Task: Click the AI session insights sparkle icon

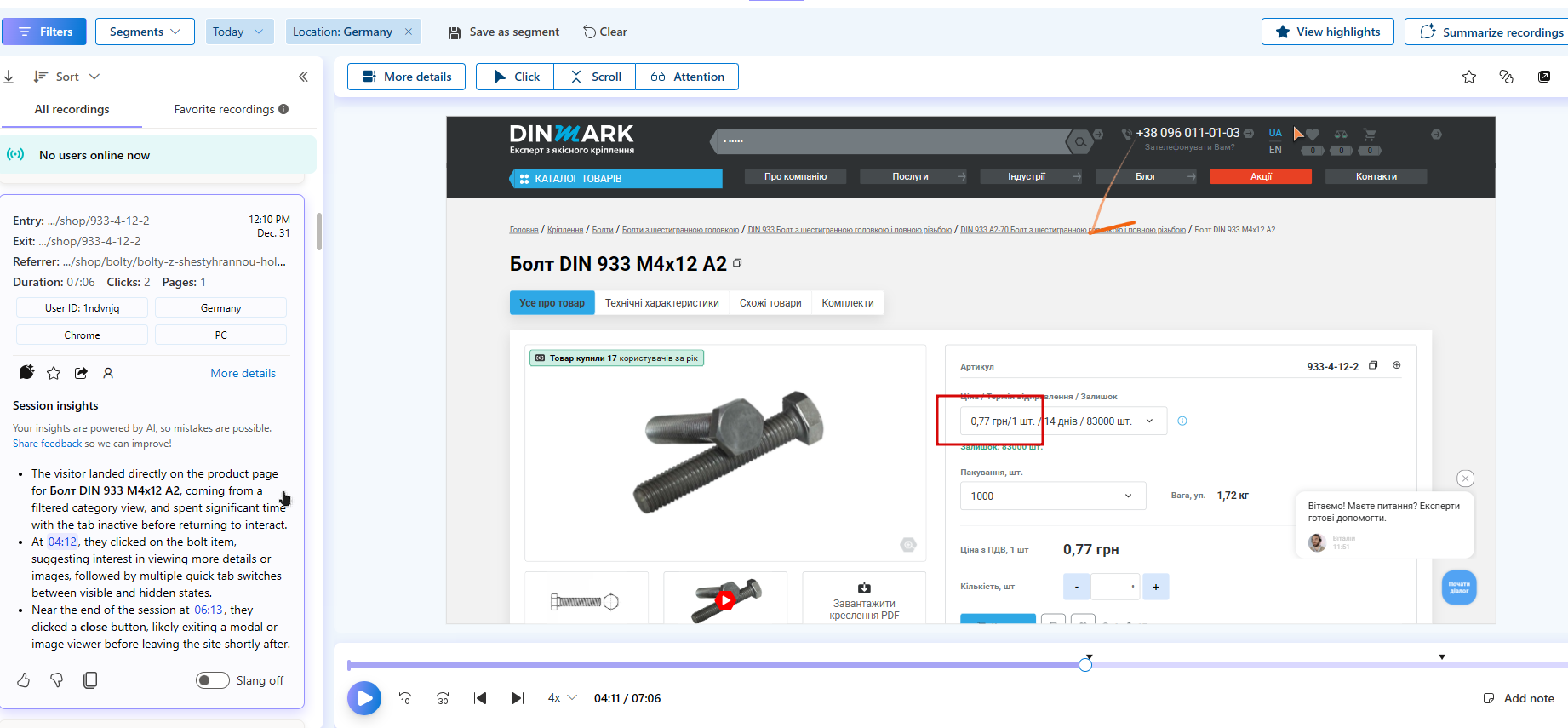Action: click(26, 372)
